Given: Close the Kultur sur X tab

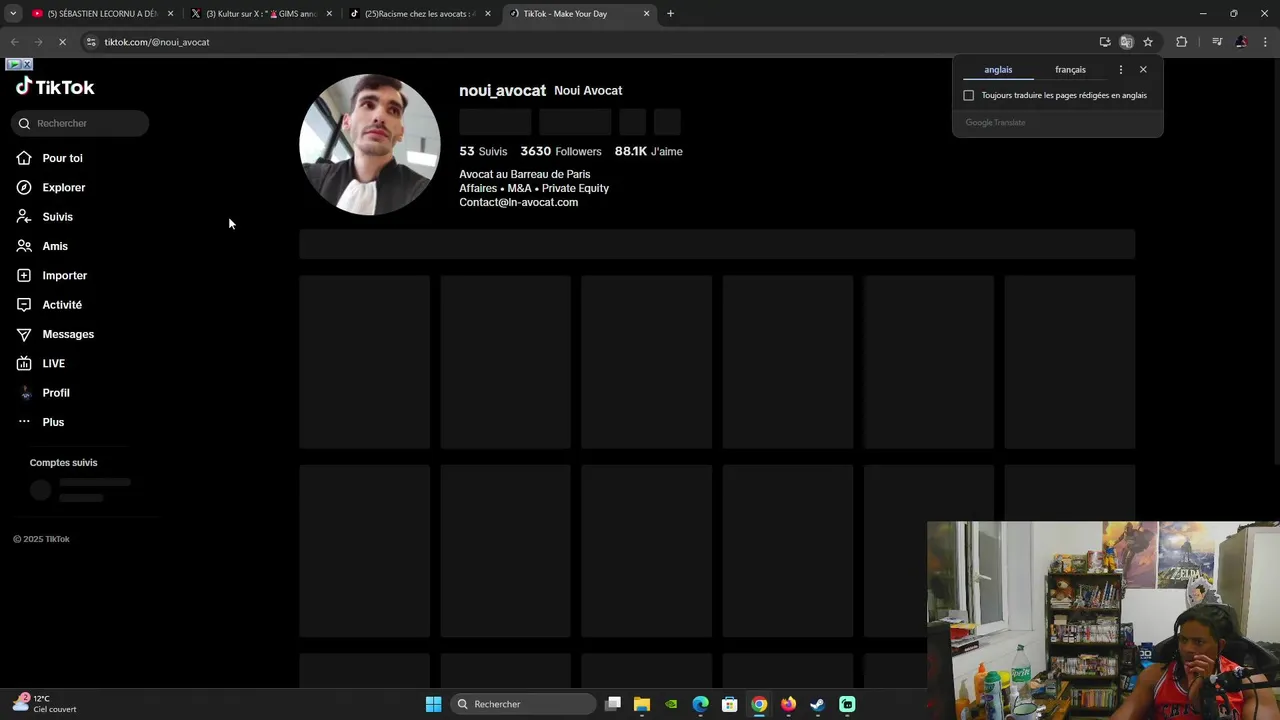Looking at the screenshot, I should 329,14.
